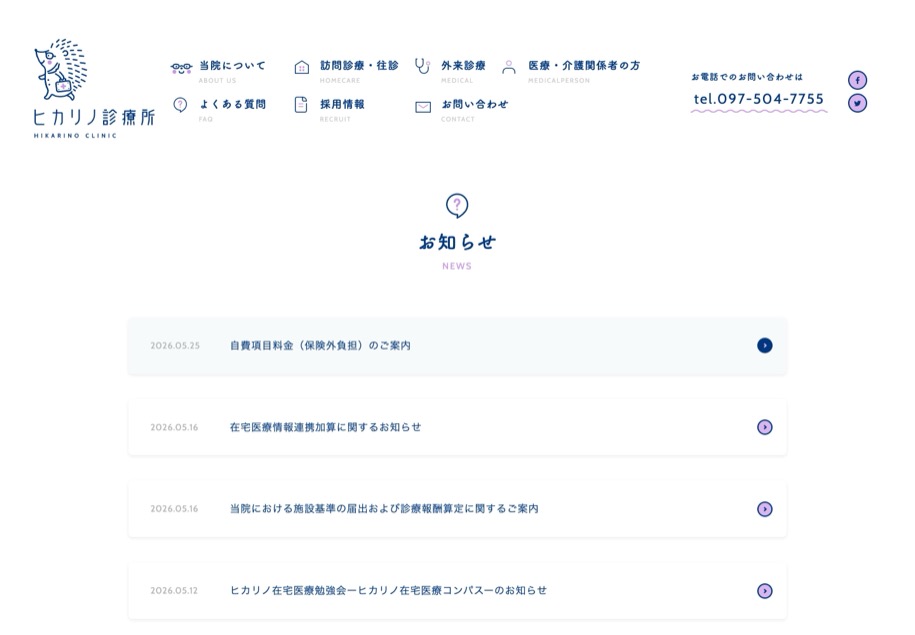Click the HOMECARE caption
The width and height of the screenshot is (915, 635).
340,81
